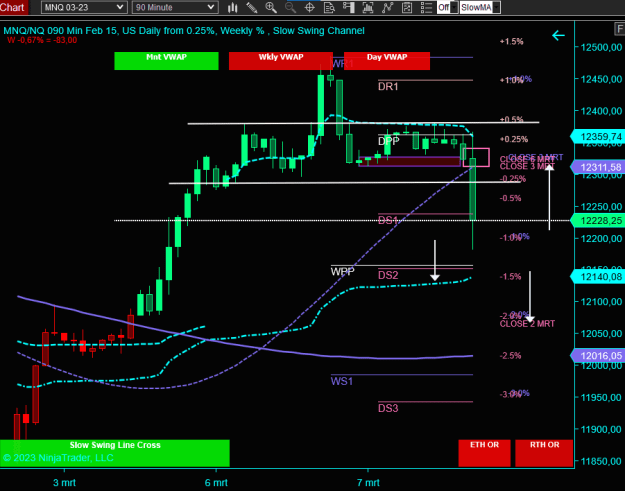Click the DS3 pivot label
The width and height of the screenshot is (625, 491).
[x=388, y=408]
